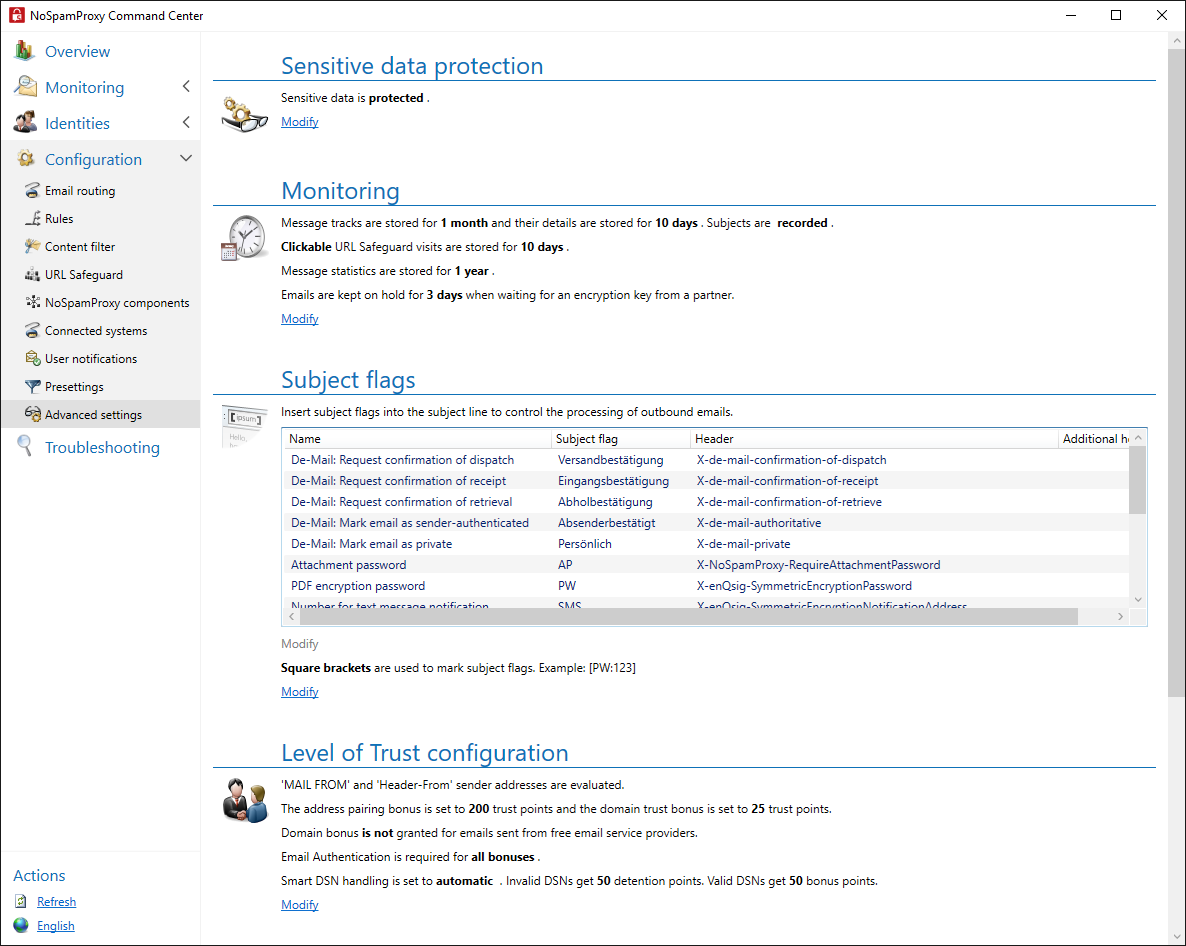The image size is (1186, 946).
Task: Click the Overview chart icon in sidebar
Action: click(24, 51)
